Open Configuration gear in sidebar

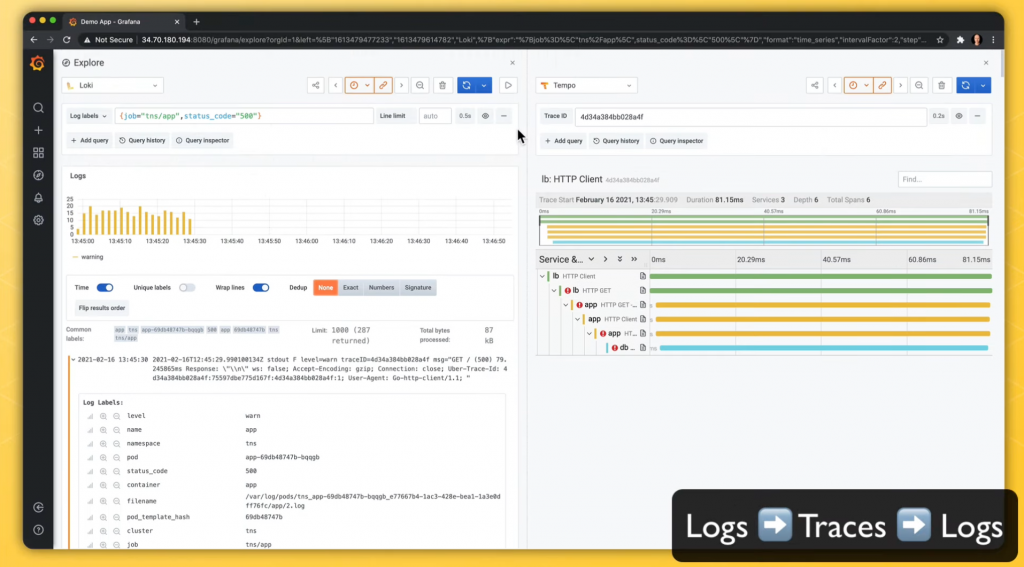coord(38,220)
